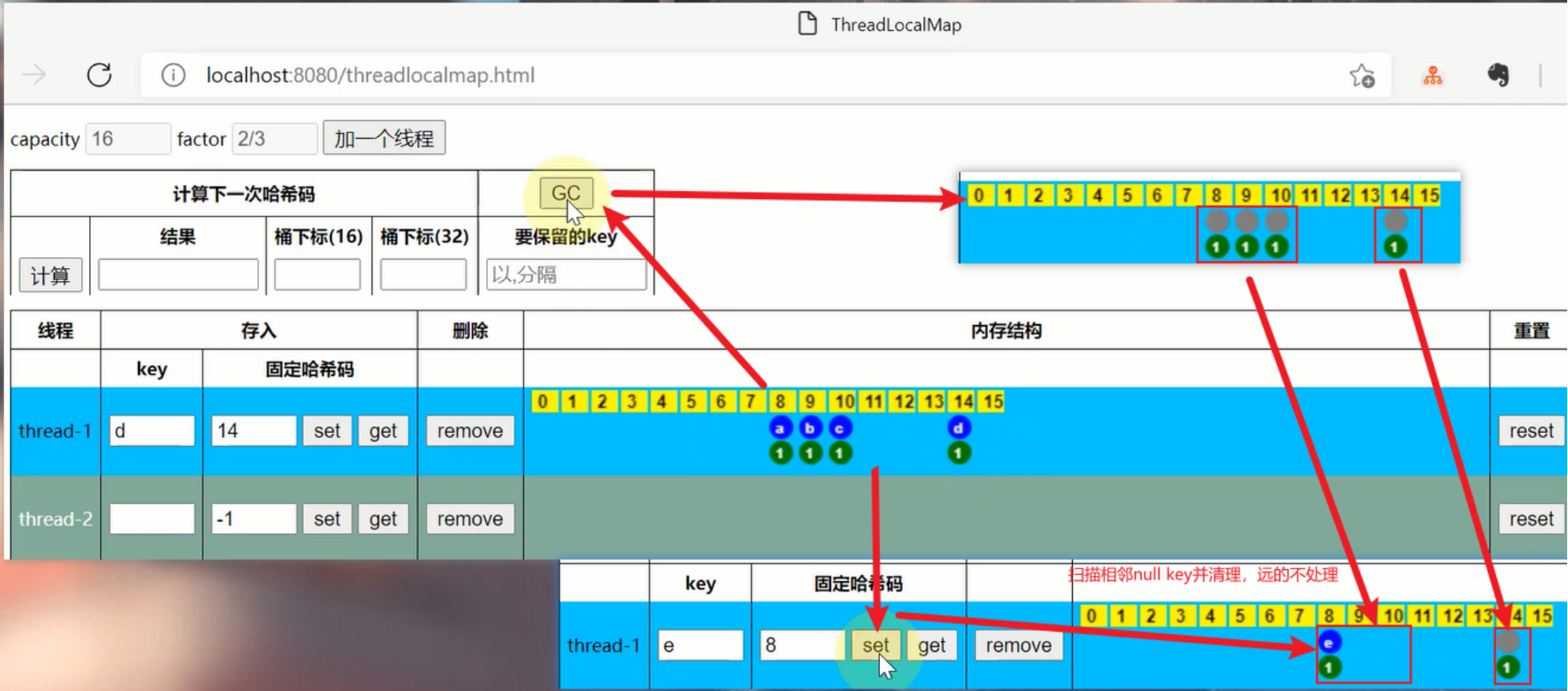The image size is (1568, 691).
Task: Click the page icon beside ThreadLocalMap title
Action: point(807,24)
